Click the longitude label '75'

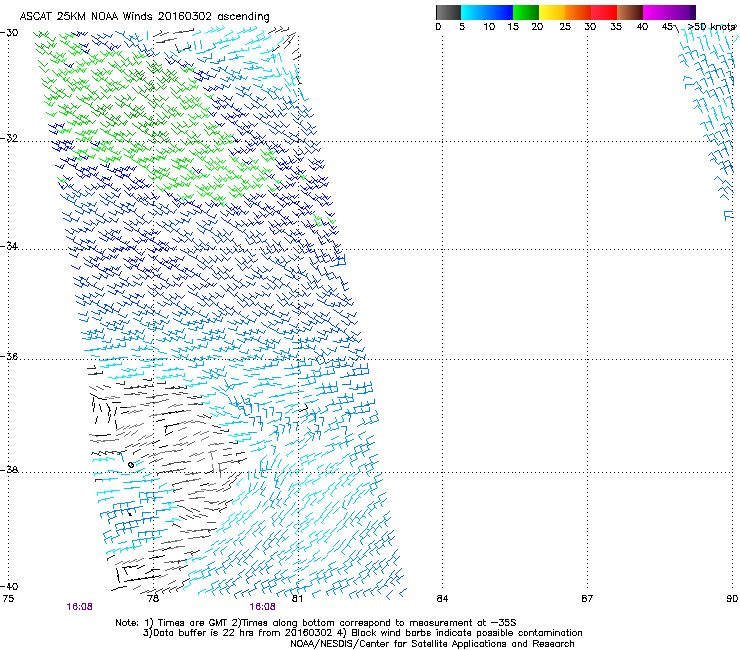(x=8, y=599)
